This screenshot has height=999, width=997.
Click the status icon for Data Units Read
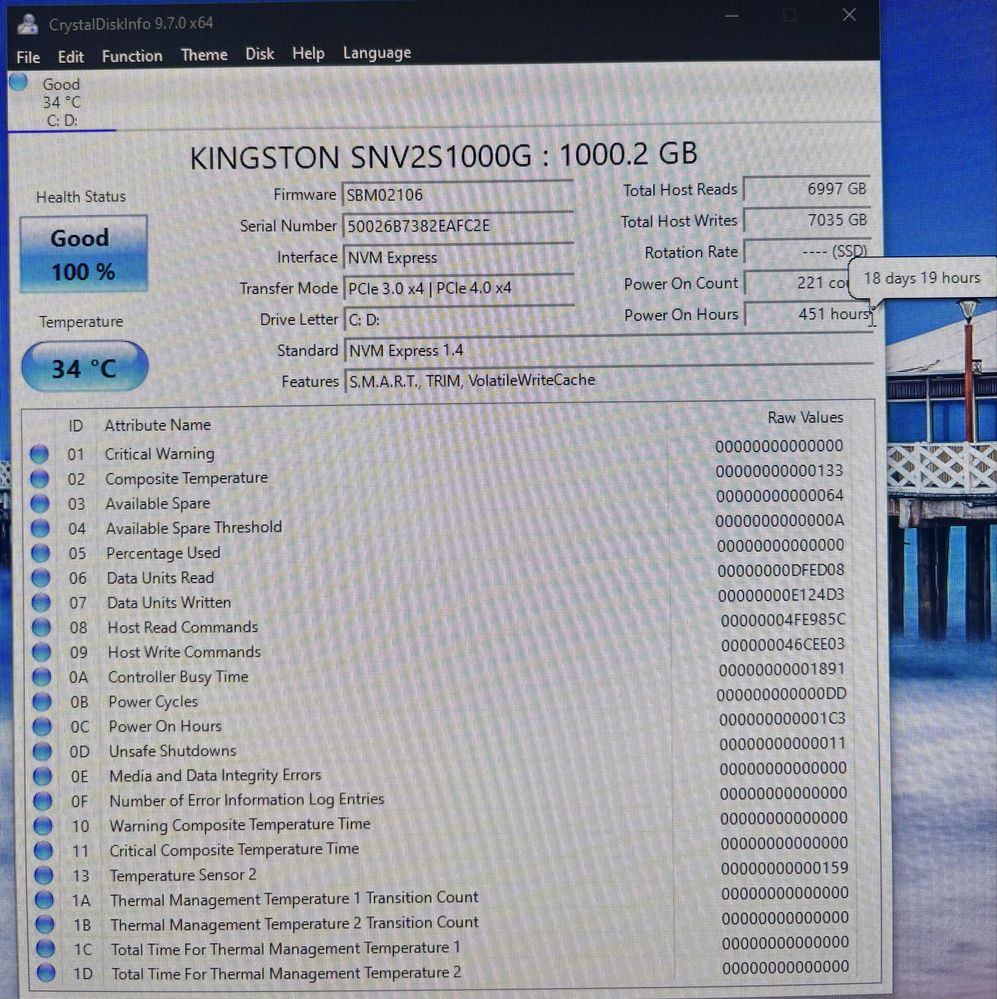coord(41,578)
